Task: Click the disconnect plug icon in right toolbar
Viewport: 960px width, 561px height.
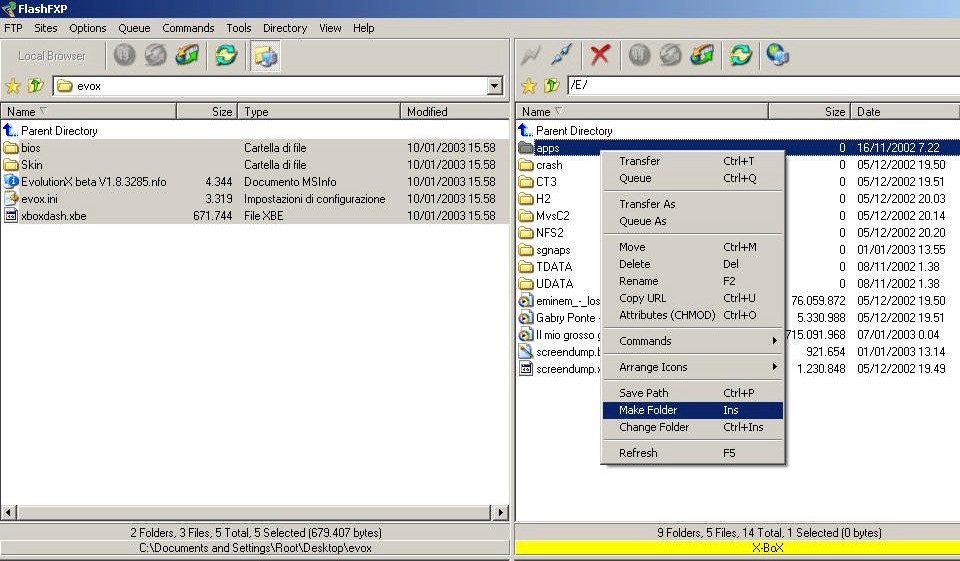Action: [561, 55]
